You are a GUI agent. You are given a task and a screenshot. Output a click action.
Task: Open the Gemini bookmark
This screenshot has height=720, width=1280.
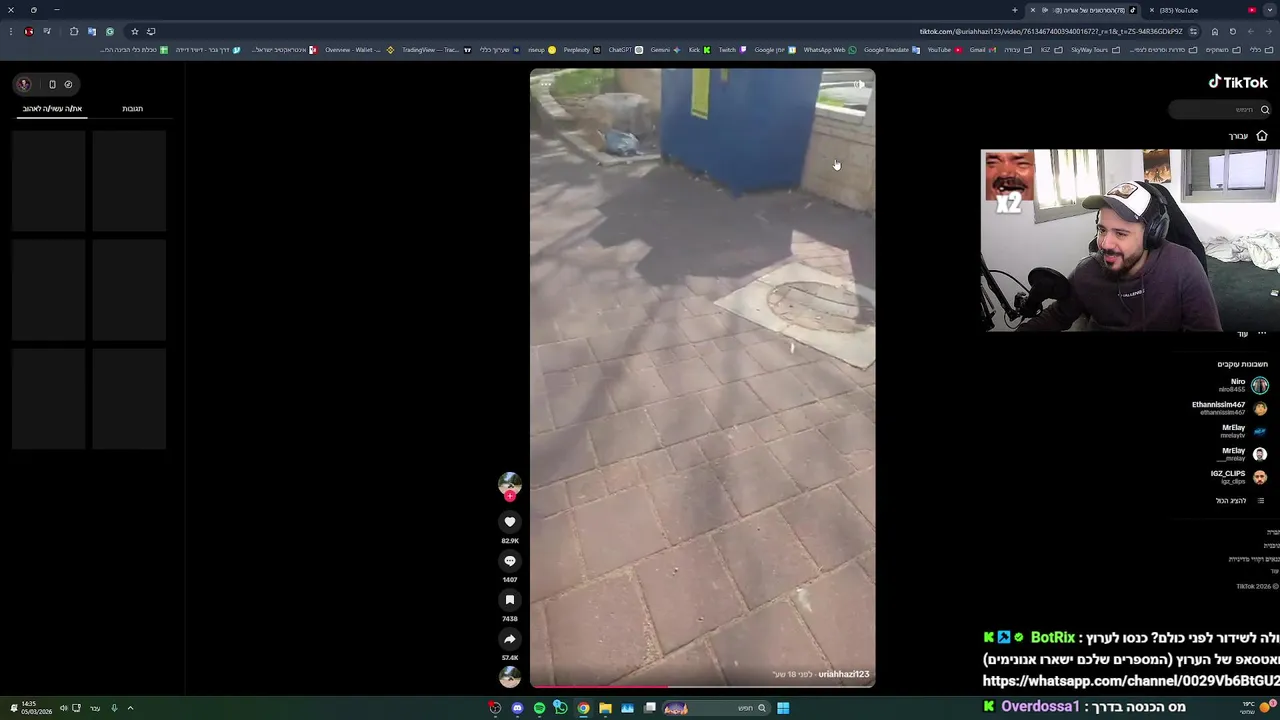click(x=665, y=49)
